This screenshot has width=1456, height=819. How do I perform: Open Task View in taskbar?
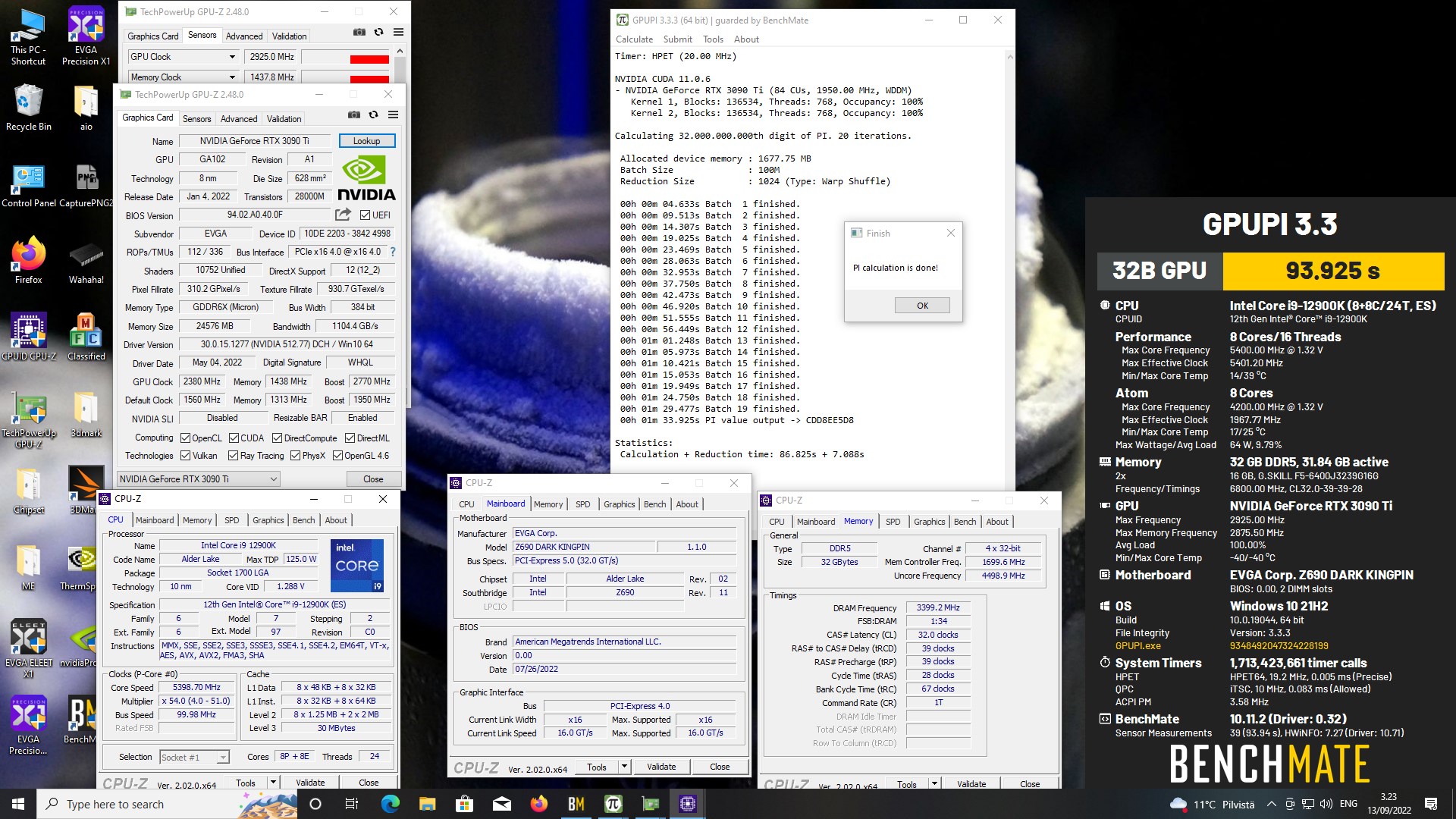[351, 804]
